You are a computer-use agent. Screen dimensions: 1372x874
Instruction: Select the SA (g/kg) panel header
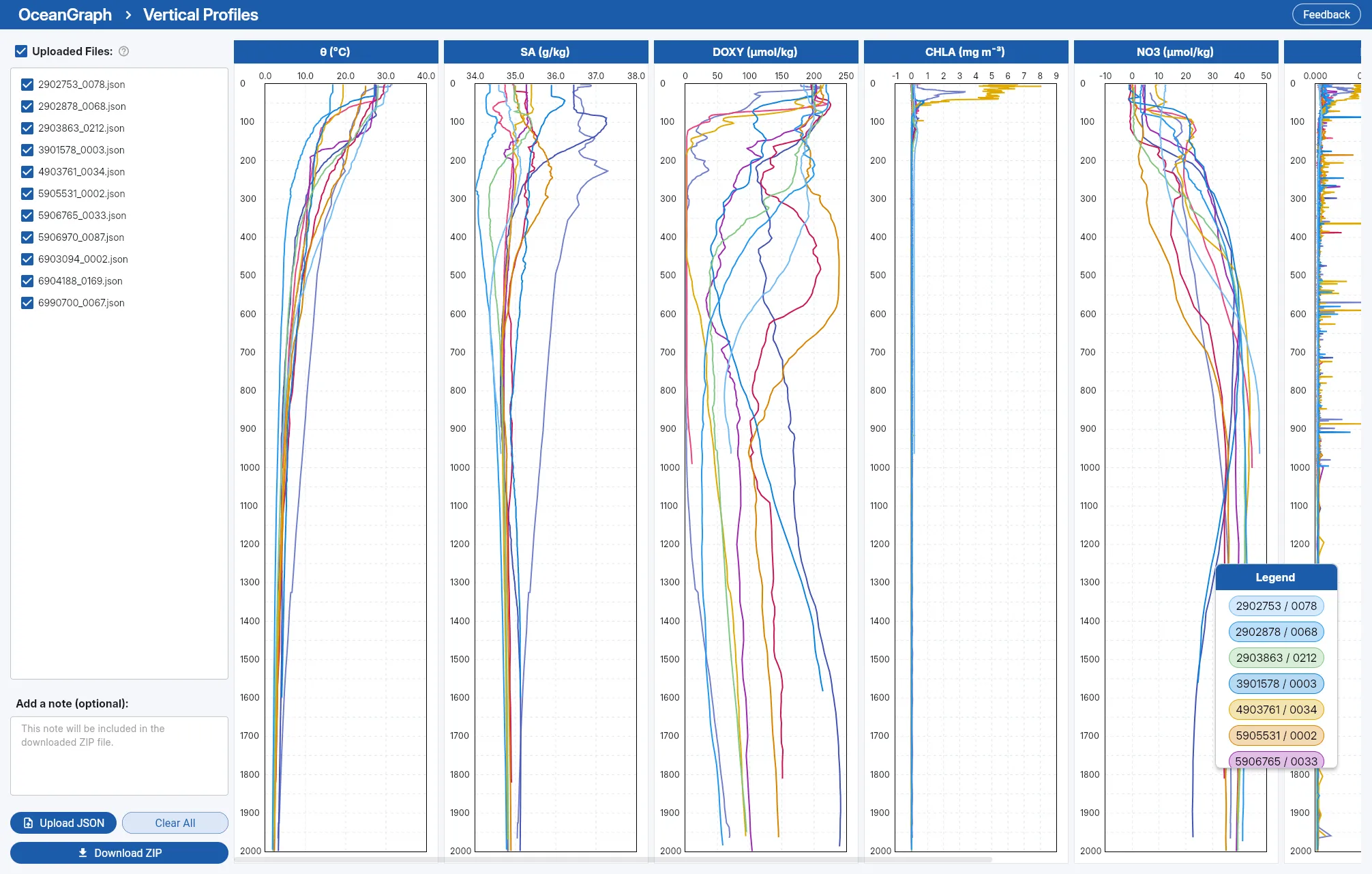coord(546,52)
